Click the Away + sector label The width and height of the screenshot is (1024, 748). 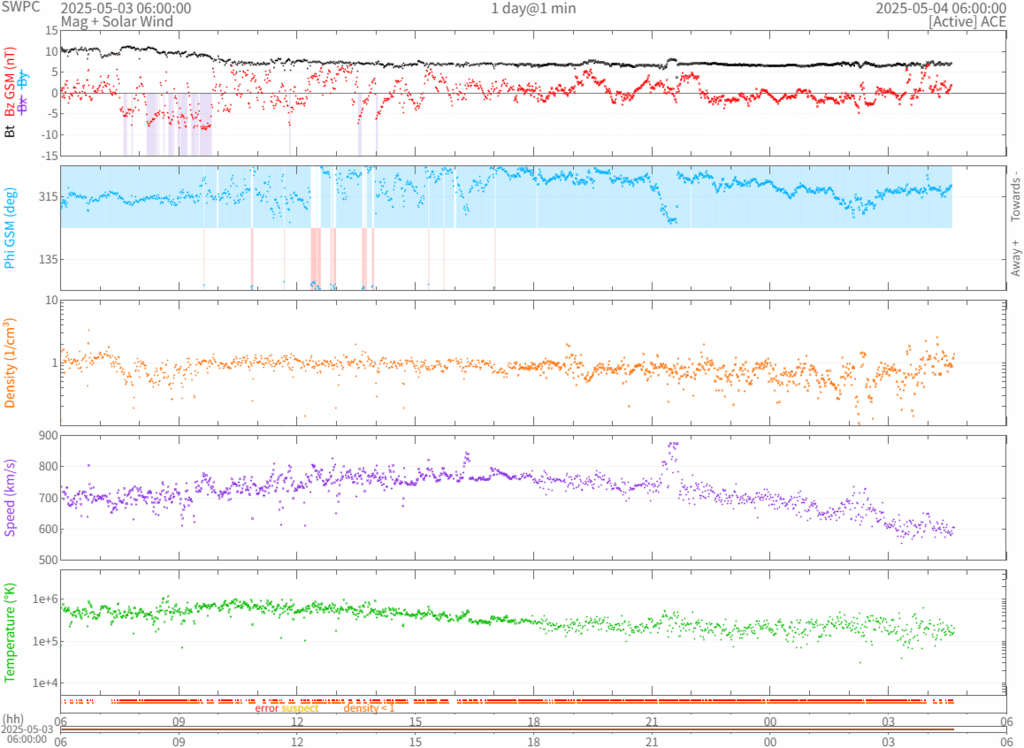point(1016,262)
